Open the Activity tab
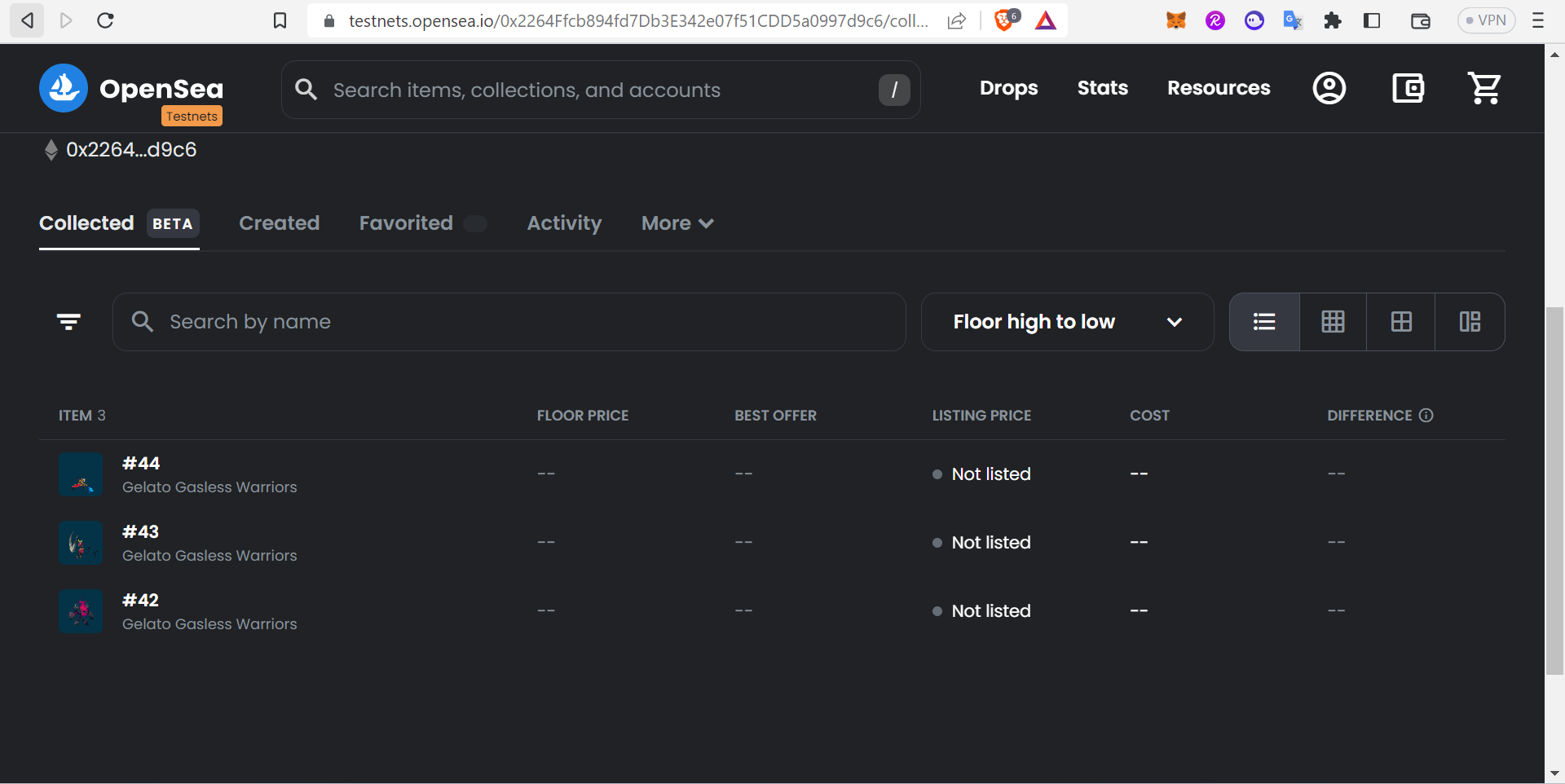1565x784 pixels. coord(564,223)
